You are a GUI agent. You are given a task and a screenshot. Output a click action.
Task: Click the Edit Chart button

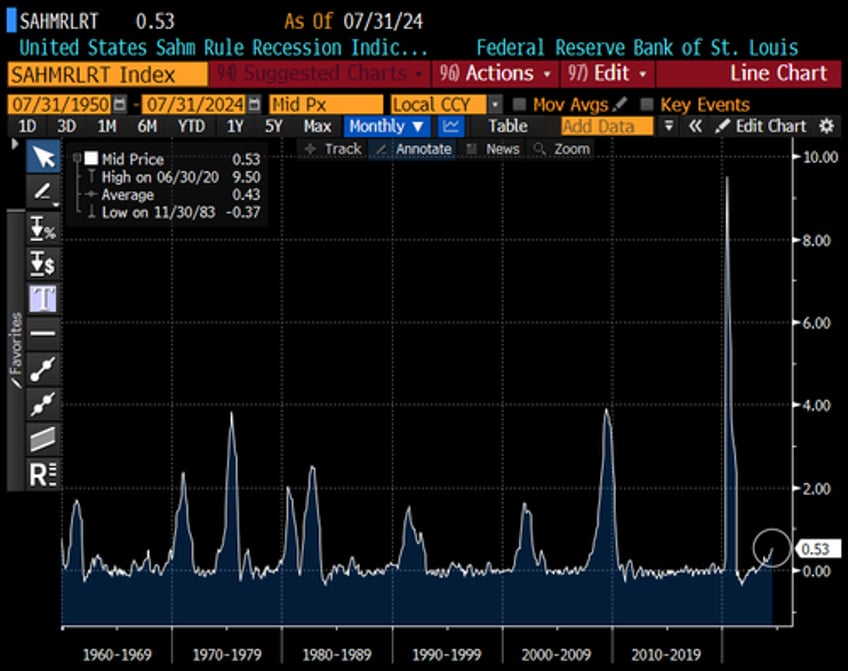tap(761, 127)
